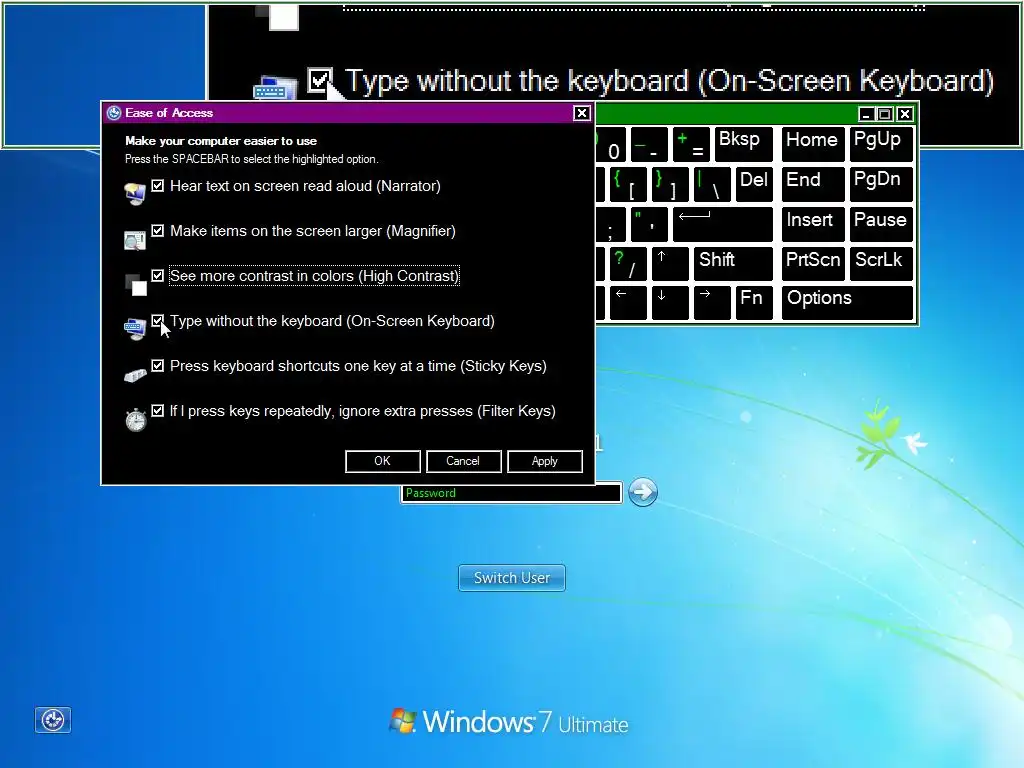Click the Switch User button
This screenshot has height=768, width=1024.
pos(512,578)
